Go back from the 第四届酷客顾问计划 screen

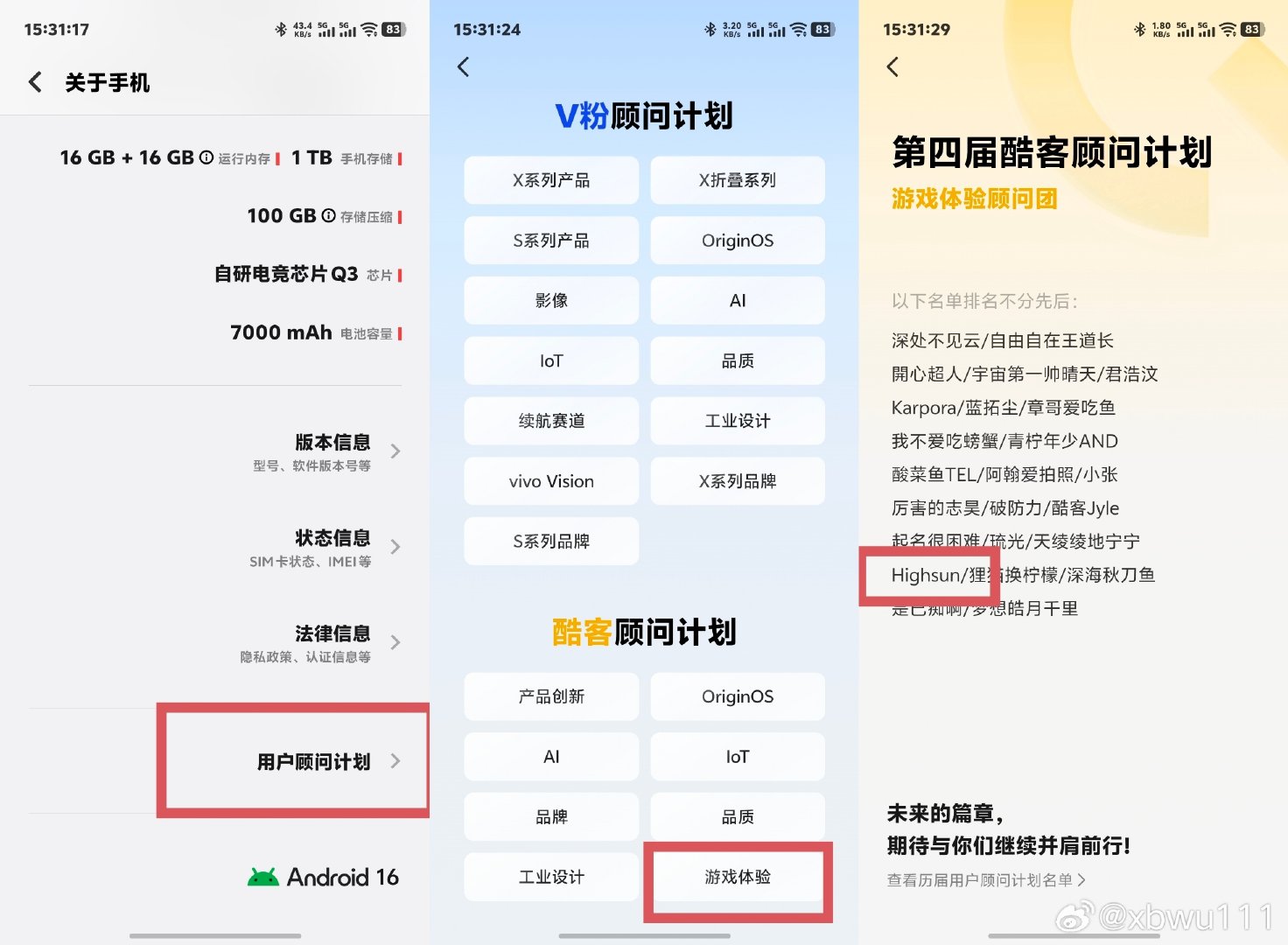tap(892, 66)
